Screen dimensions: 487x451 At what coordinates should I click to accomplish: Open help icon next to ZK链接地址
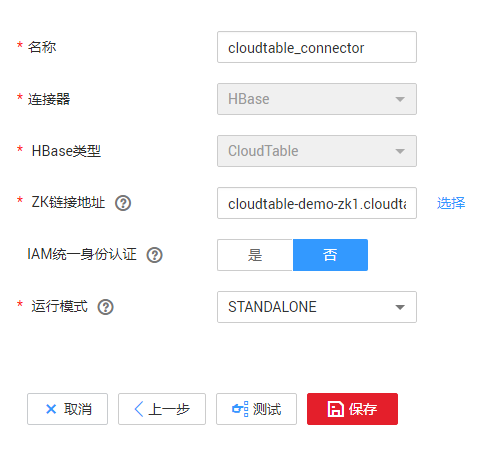click(123, 203)
